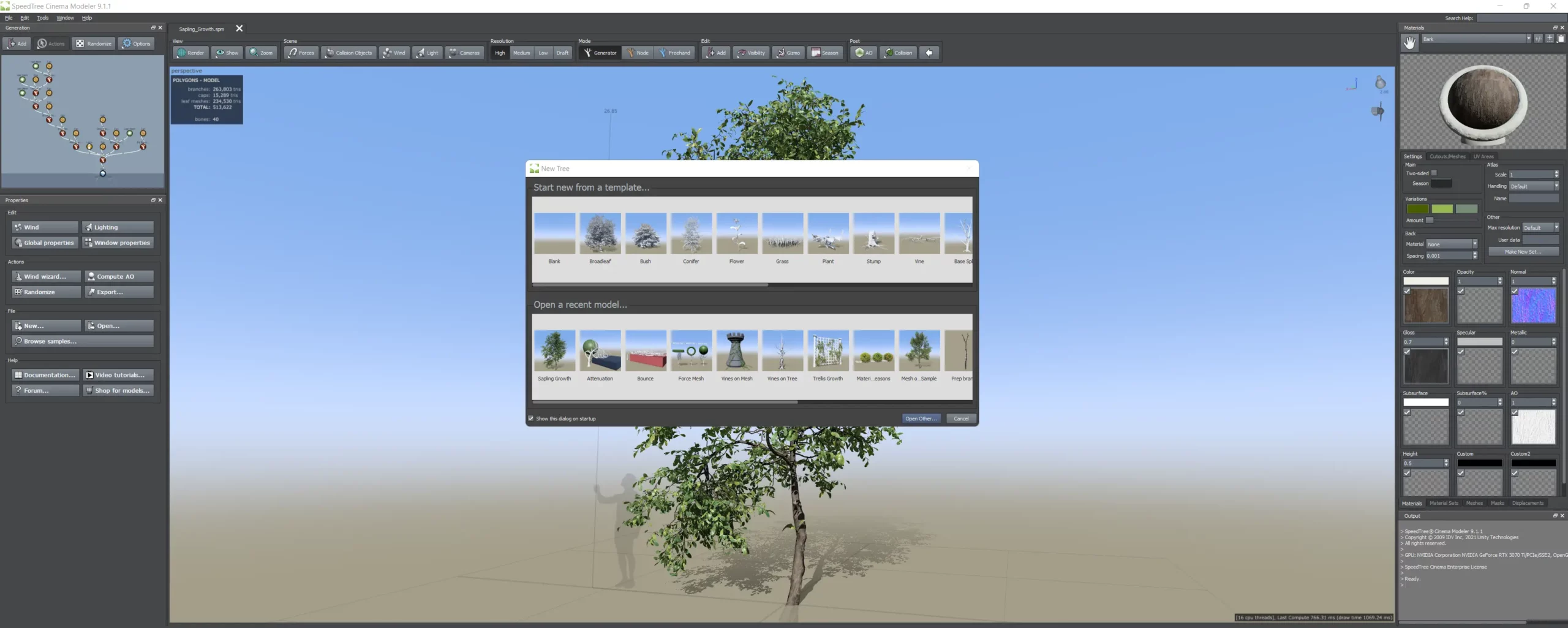Click the AO post button
Viewport: 1568px width, 628px height.
(864, 53)
